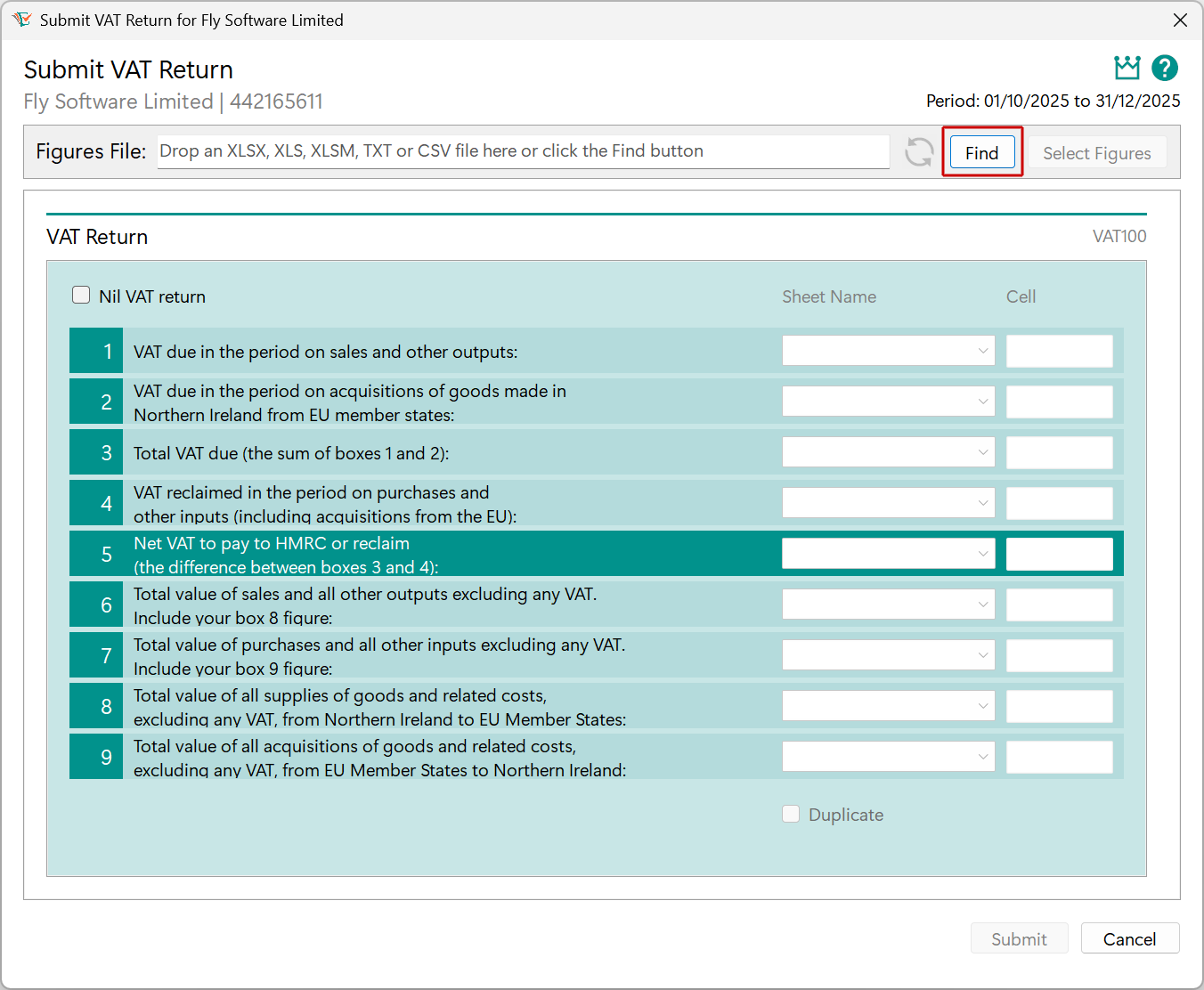This screenshot has width=1204, height=990.
Task: Select the VAT100 label
Action: (x=1119, y=236)
